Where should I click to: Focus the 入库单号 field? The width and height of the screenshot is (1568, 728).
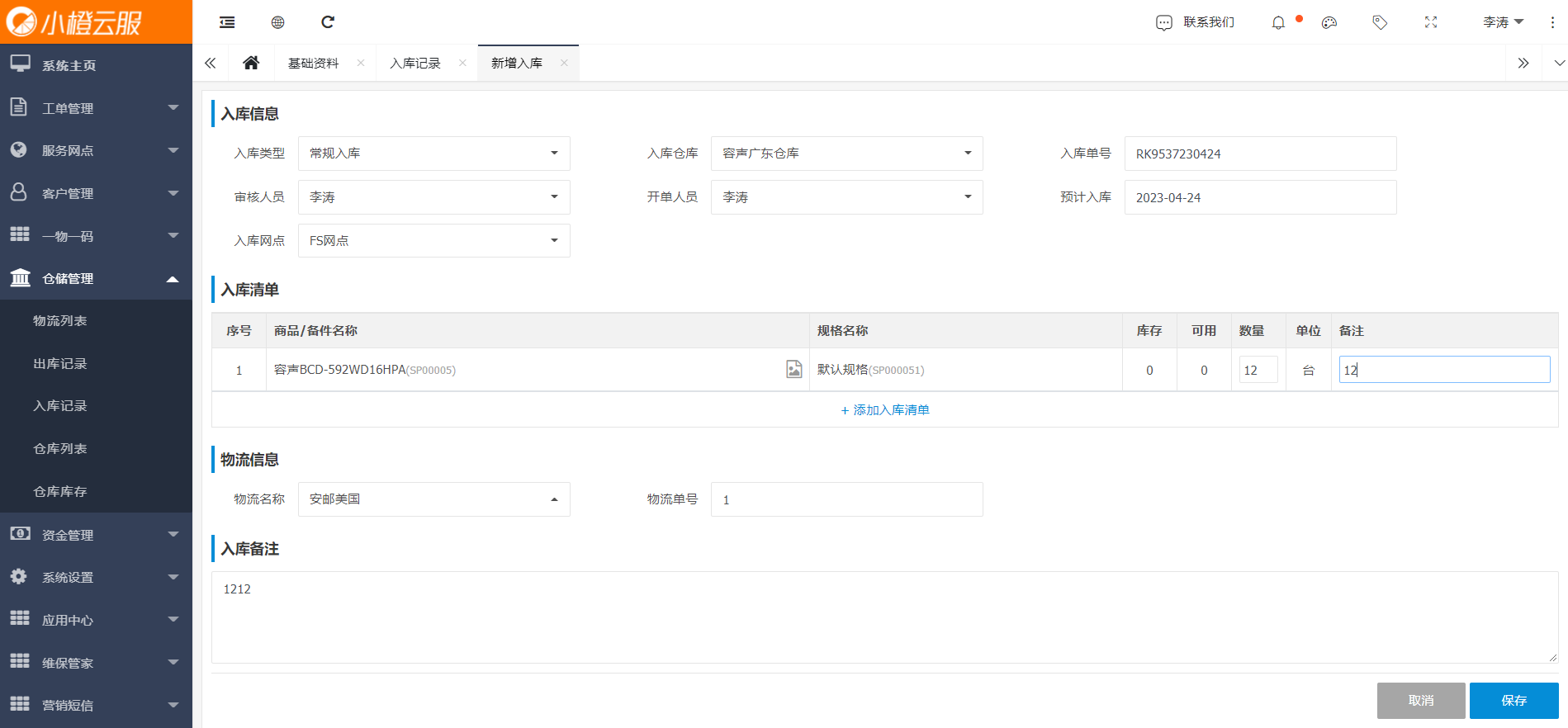[1261, 154]
